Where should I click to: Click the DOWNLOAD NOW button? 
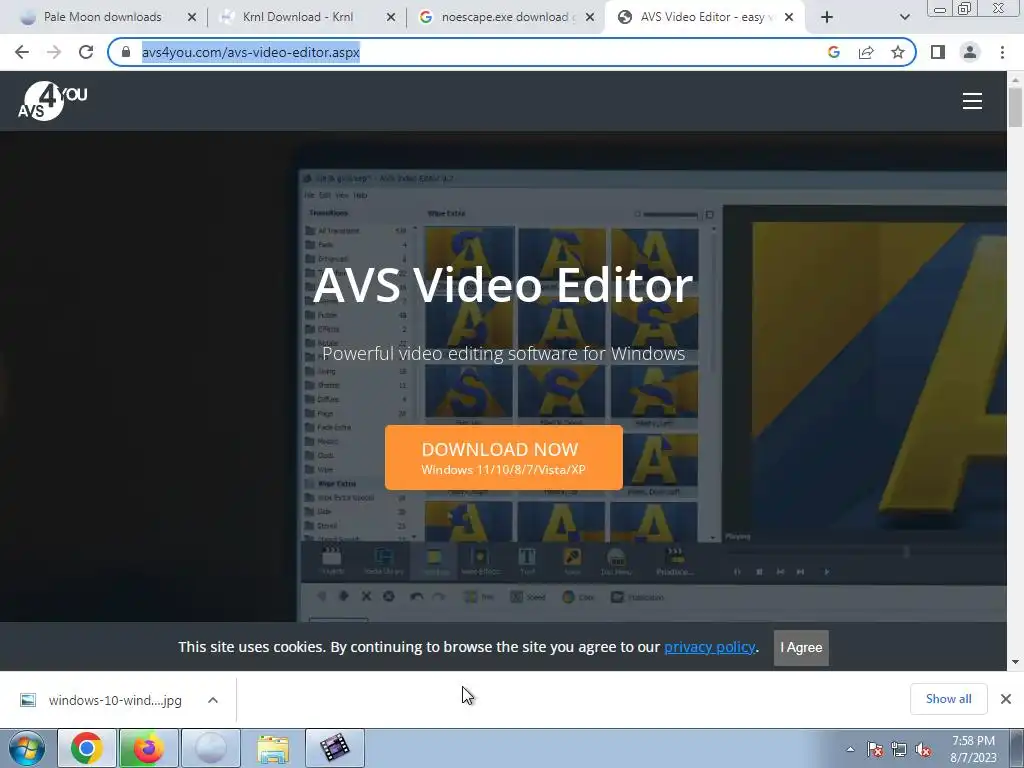tap(504, 457)
